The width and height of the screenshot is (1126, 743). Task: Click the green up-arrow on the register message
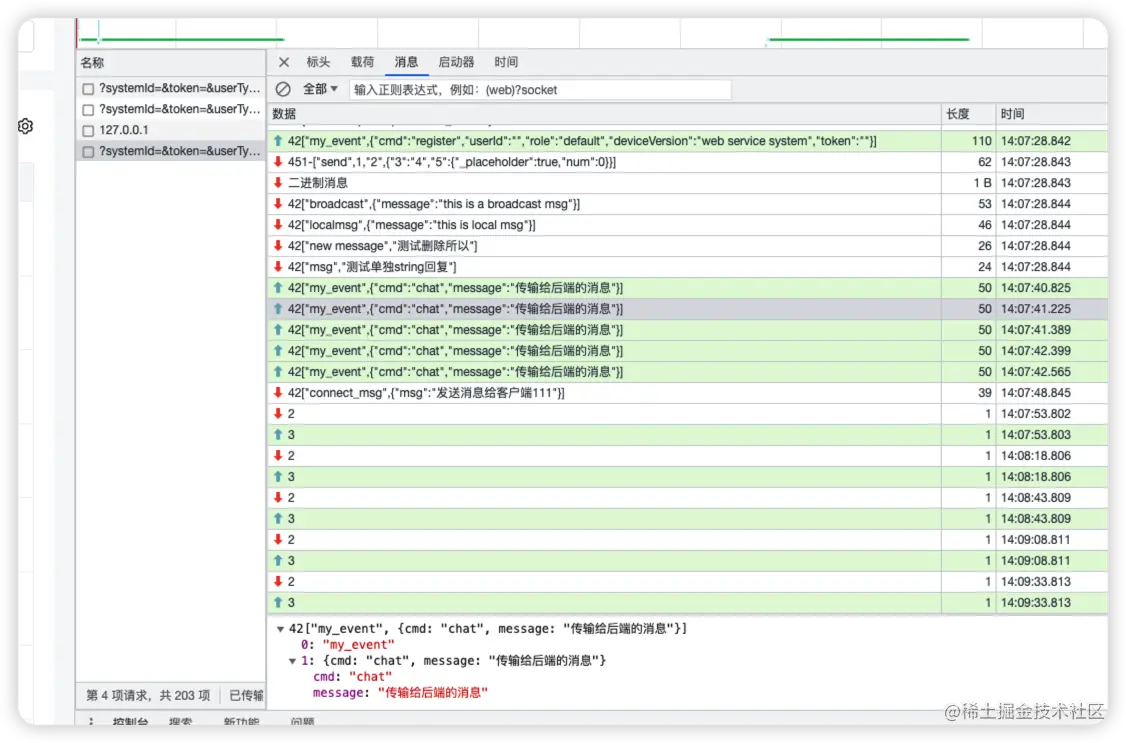click(x=277, y=140)
